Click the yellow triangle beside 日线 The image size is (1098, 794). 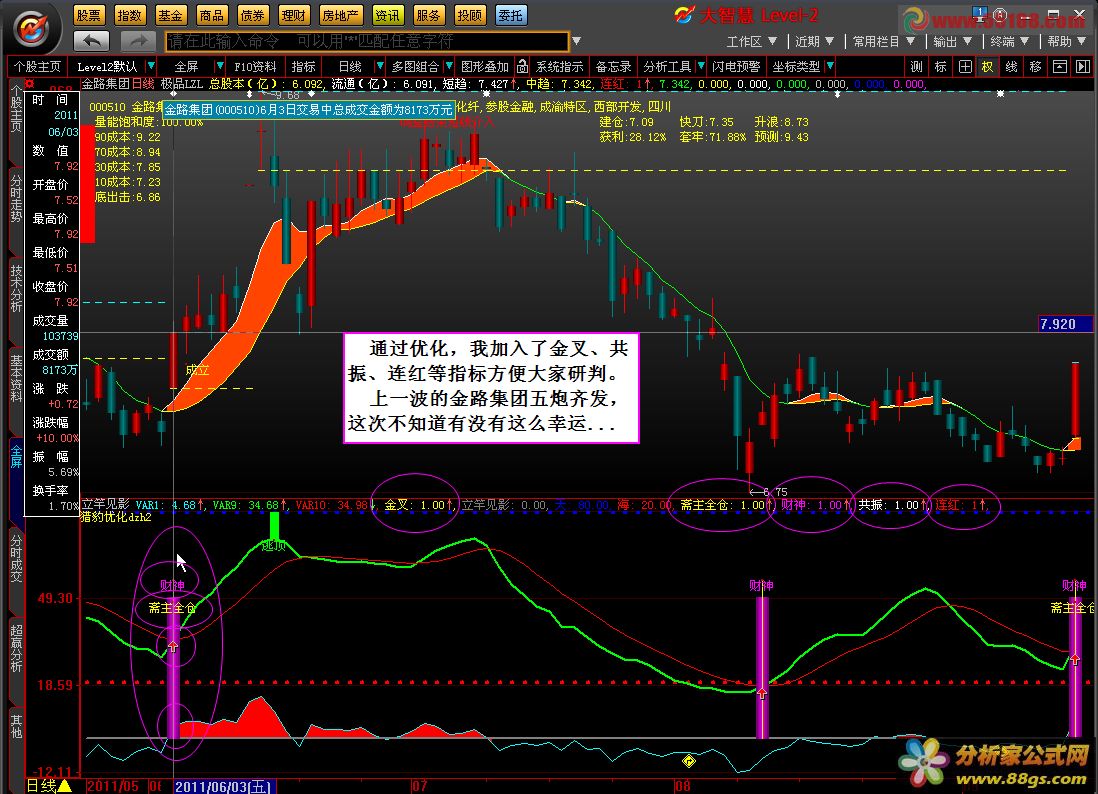65,786
